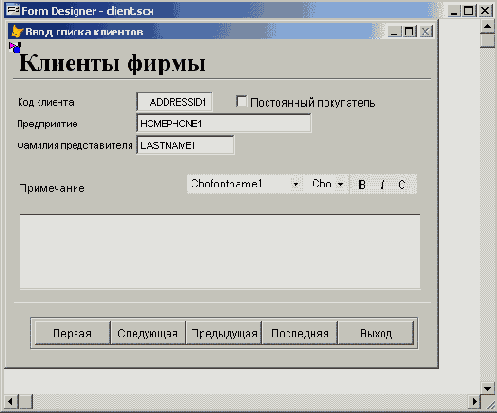Select the LASTNAME1 text field
The height and width of the screenshot is (413, 497).
pos(185,145)
